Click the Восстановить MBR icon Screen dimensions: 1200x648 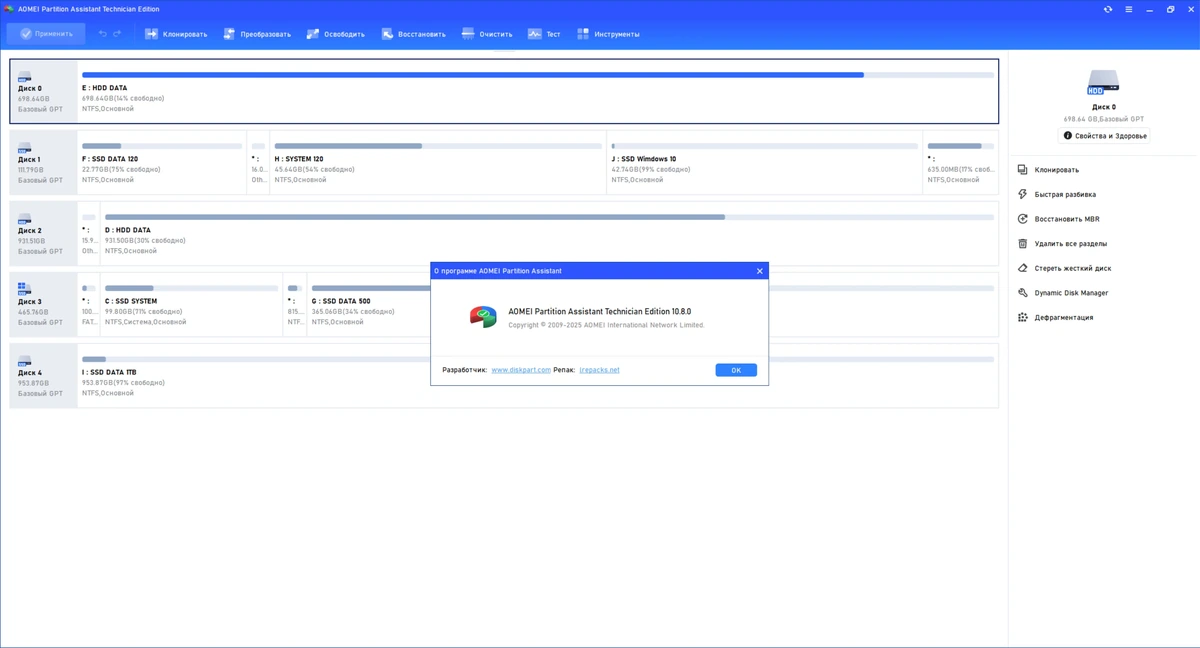(x=1022, y=219)
